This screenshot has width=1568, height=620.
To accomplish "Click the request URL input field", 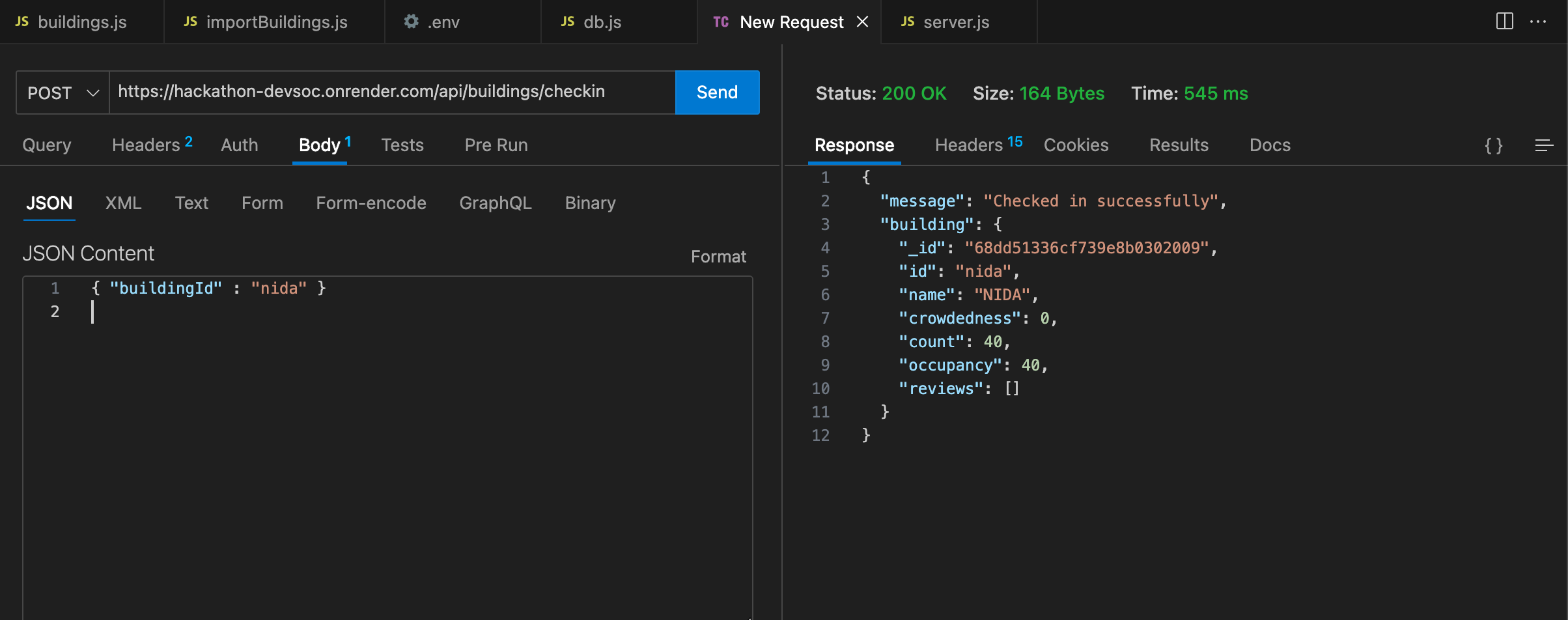I will coord(392,92).
